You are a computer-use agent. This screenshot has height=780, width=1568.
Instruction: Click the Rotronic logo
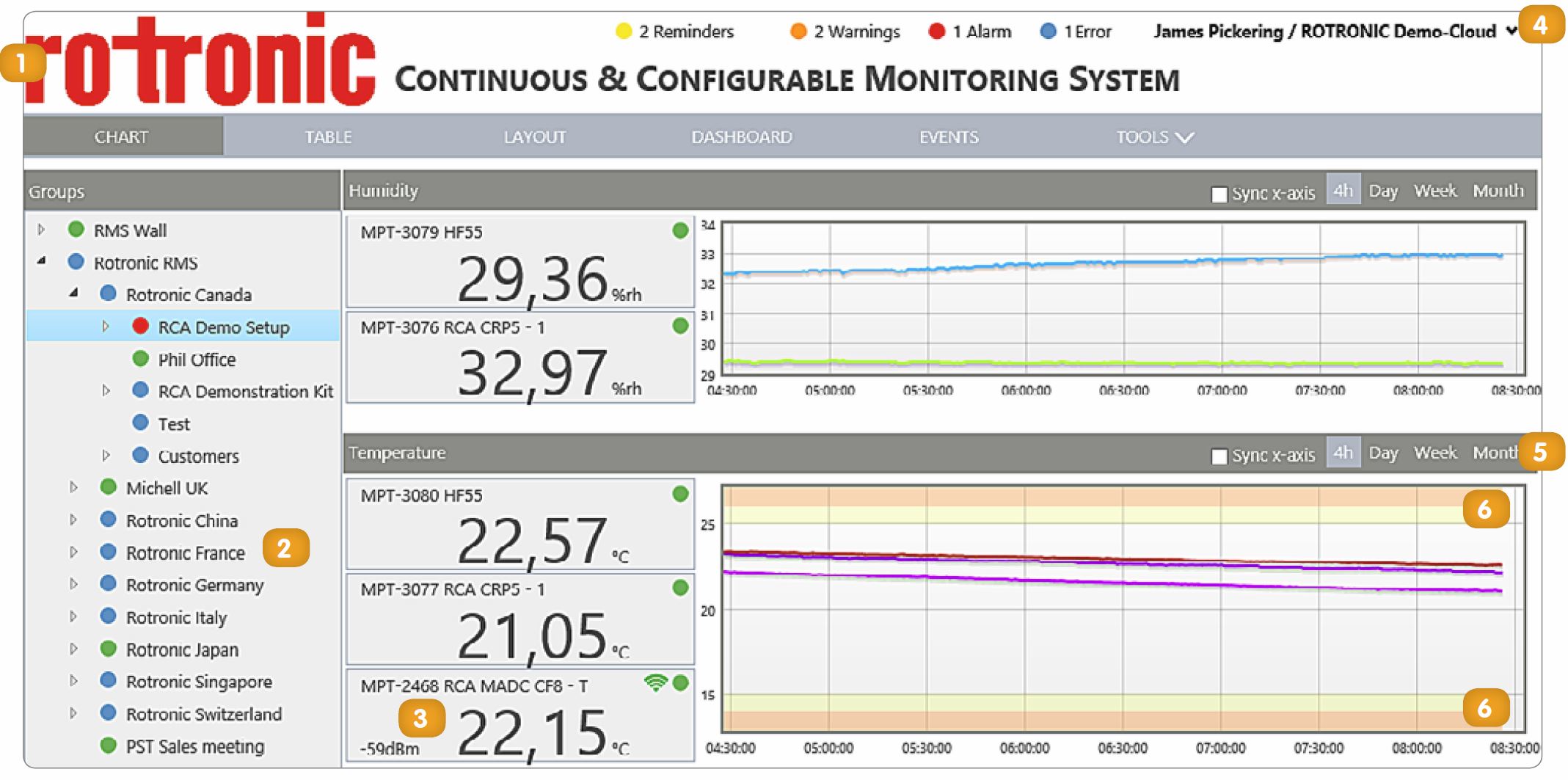pyautogui.click(x=200, y=60)
